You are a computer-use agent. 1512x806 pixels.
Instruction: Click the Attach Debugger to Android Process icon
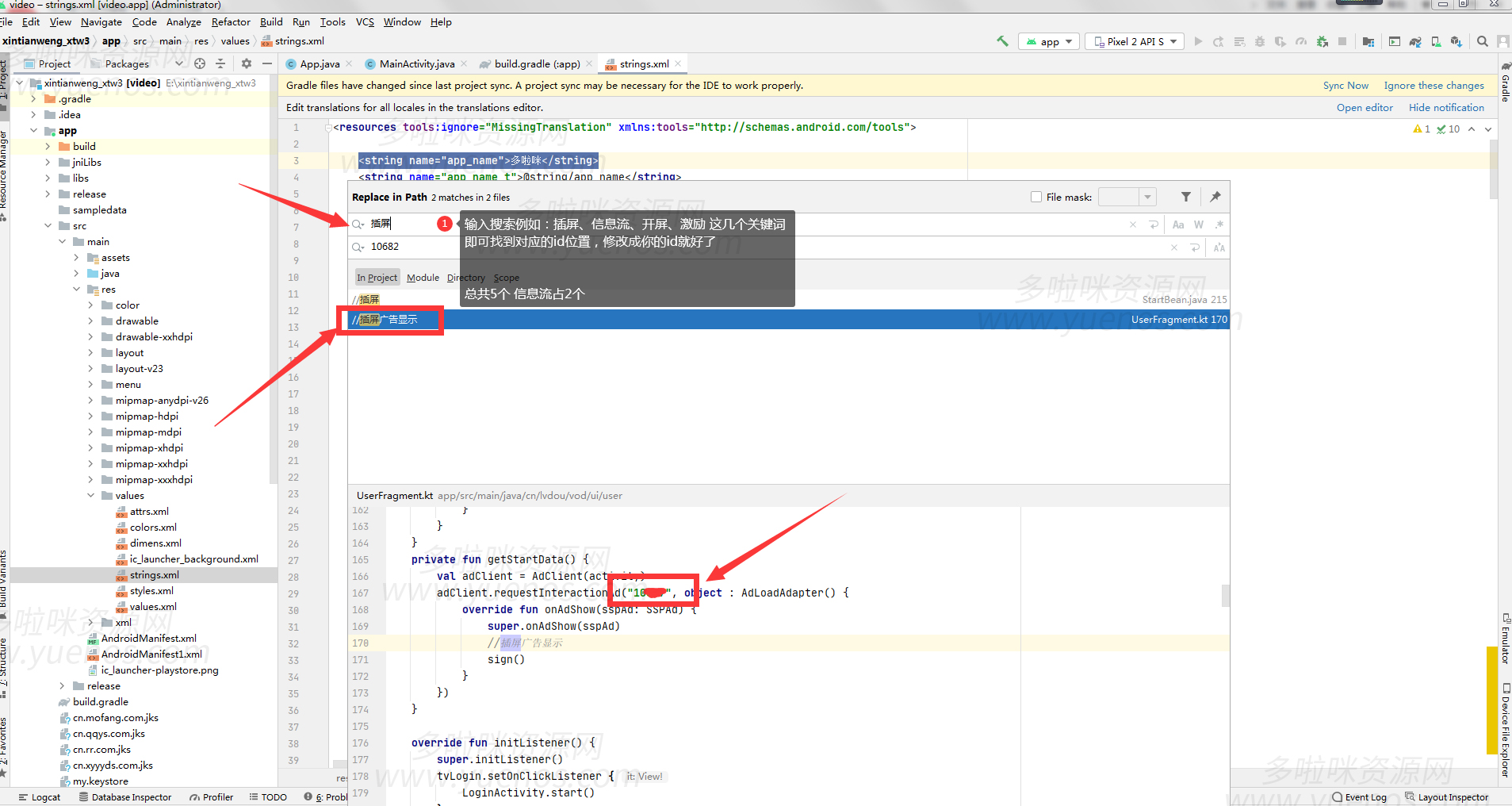point(1322,41)
